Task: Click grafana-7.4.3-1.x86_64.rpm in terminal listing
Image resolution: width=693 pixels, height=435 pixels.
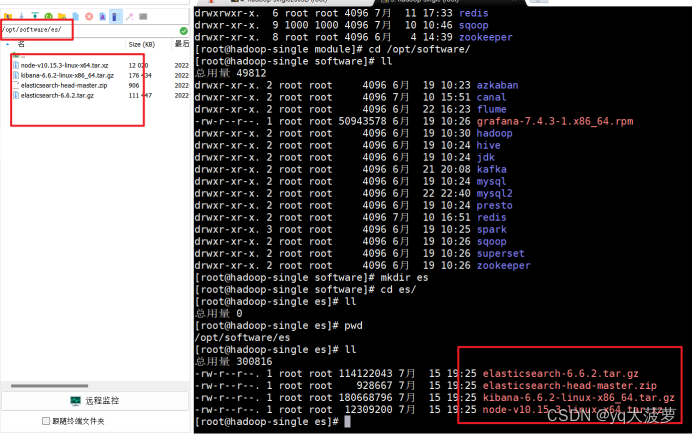Action: coord(555,121)
